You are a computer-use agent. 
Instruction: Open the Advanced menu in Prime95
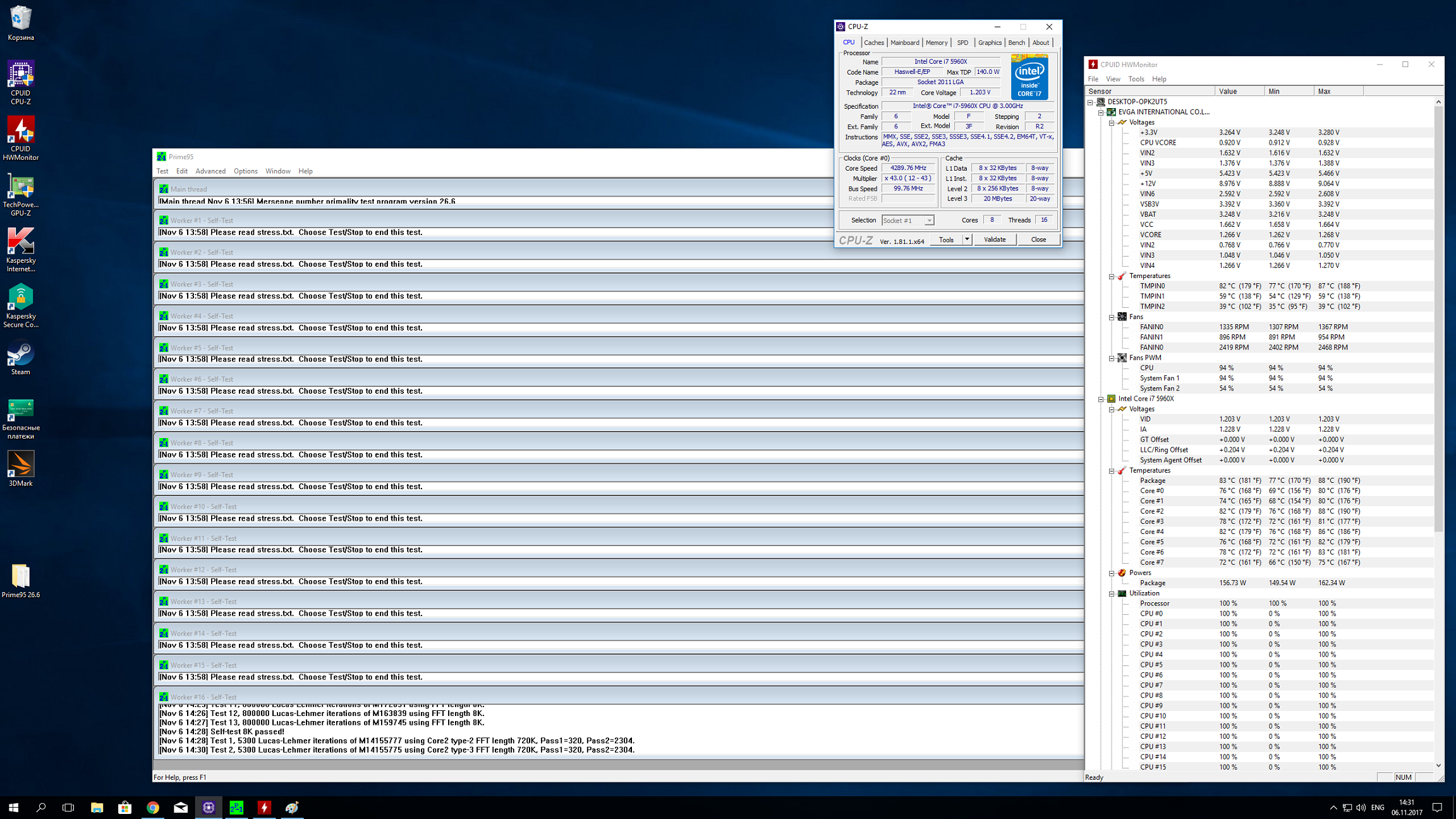(x=210, y=171)
